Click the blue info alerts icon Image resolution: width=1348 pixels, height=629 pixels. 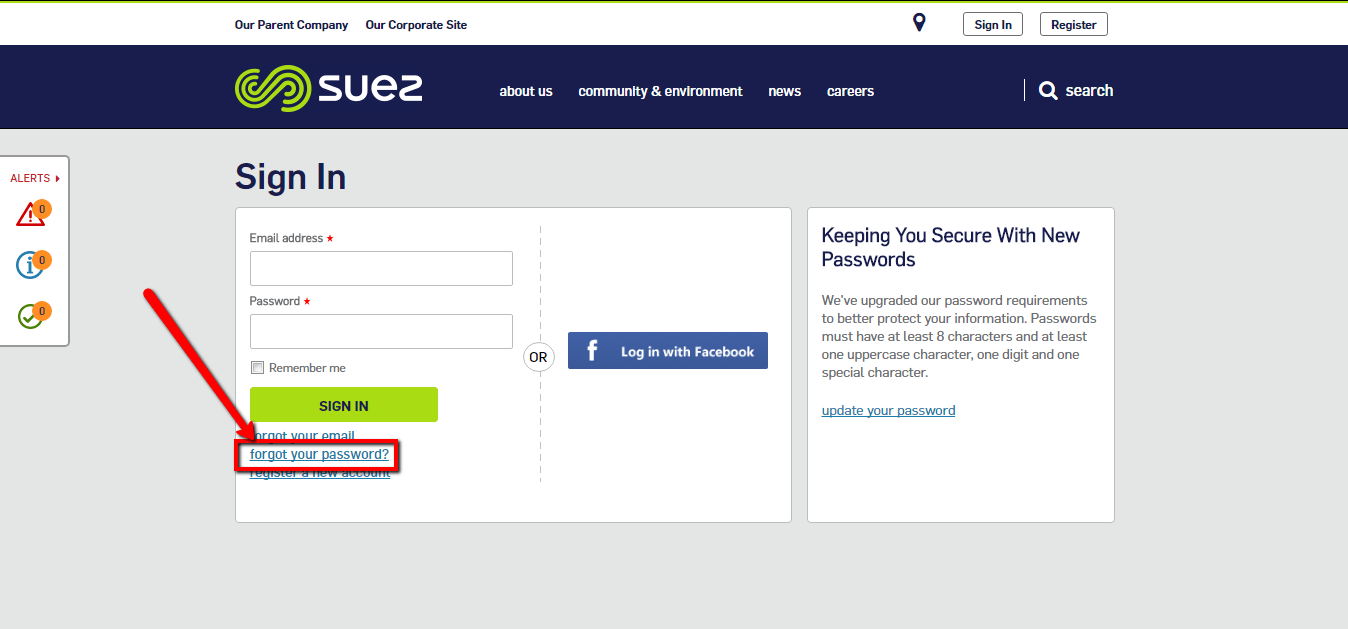(x=31, y=265)
